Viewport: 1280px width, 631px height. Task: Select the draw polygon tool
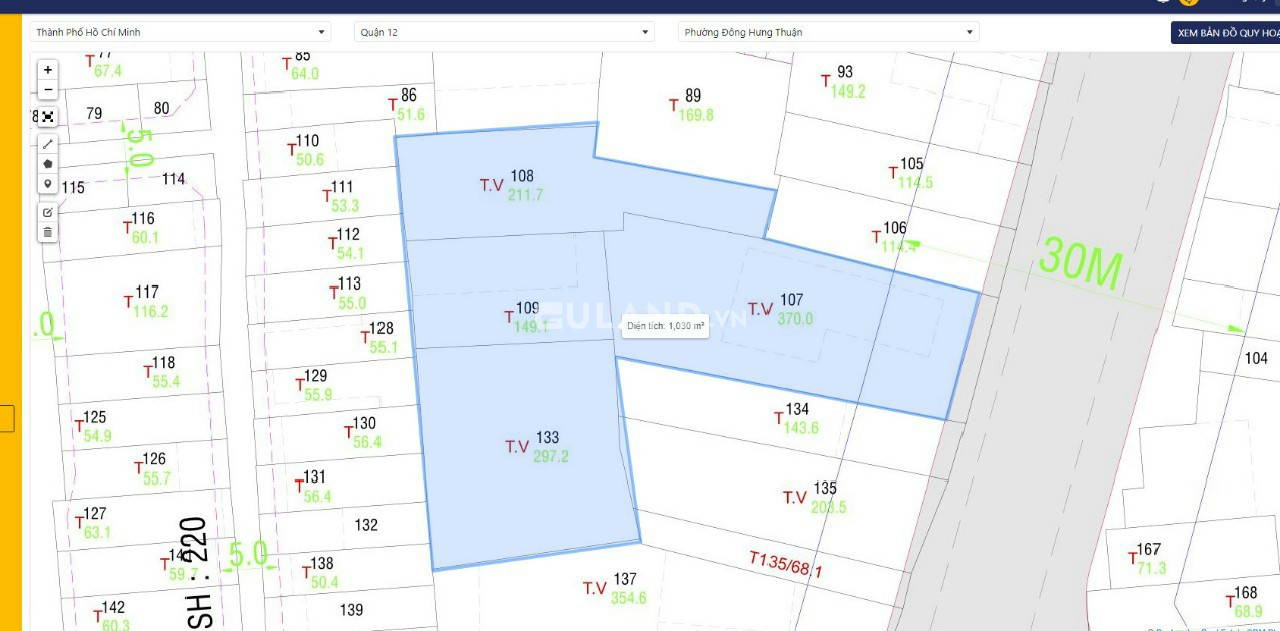click(48, 163)
